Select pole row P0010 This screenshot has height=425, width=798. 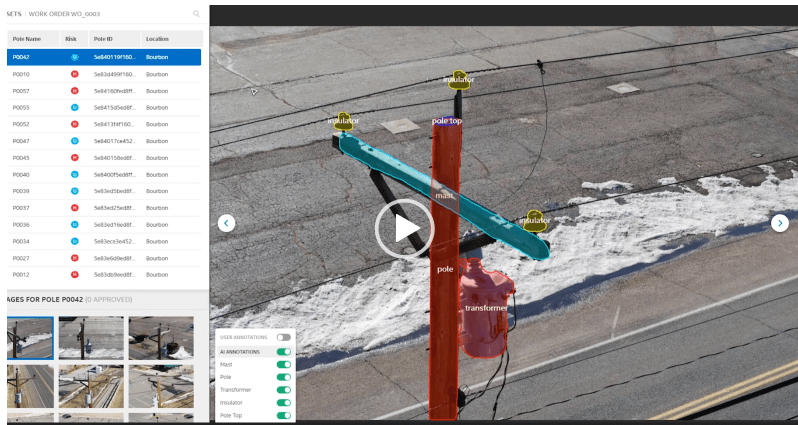(104, 74)
